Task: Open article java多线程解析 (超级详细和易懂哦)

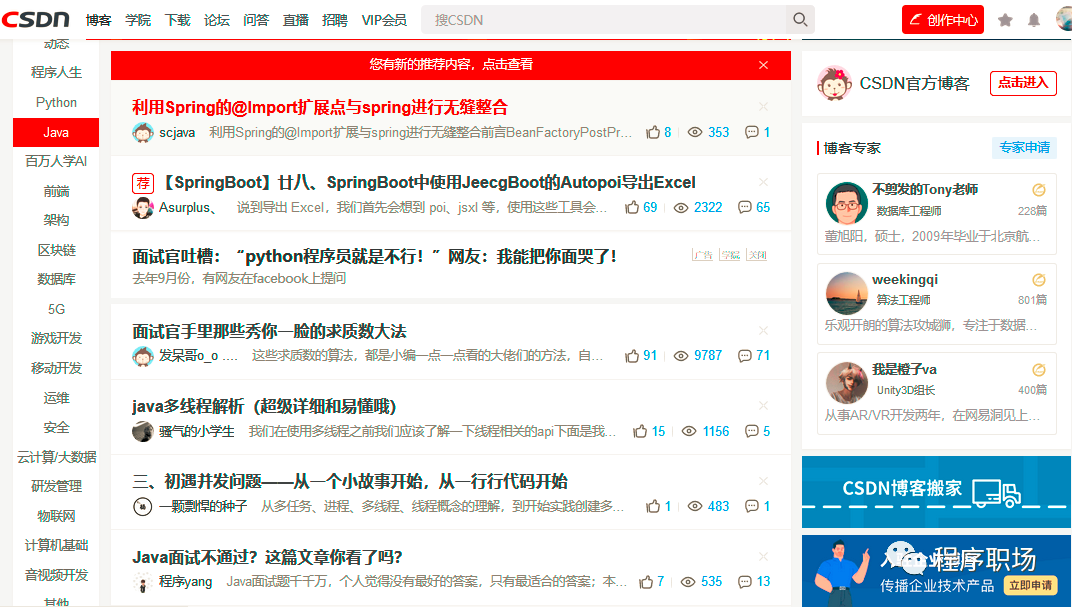Action: [264, 407]
